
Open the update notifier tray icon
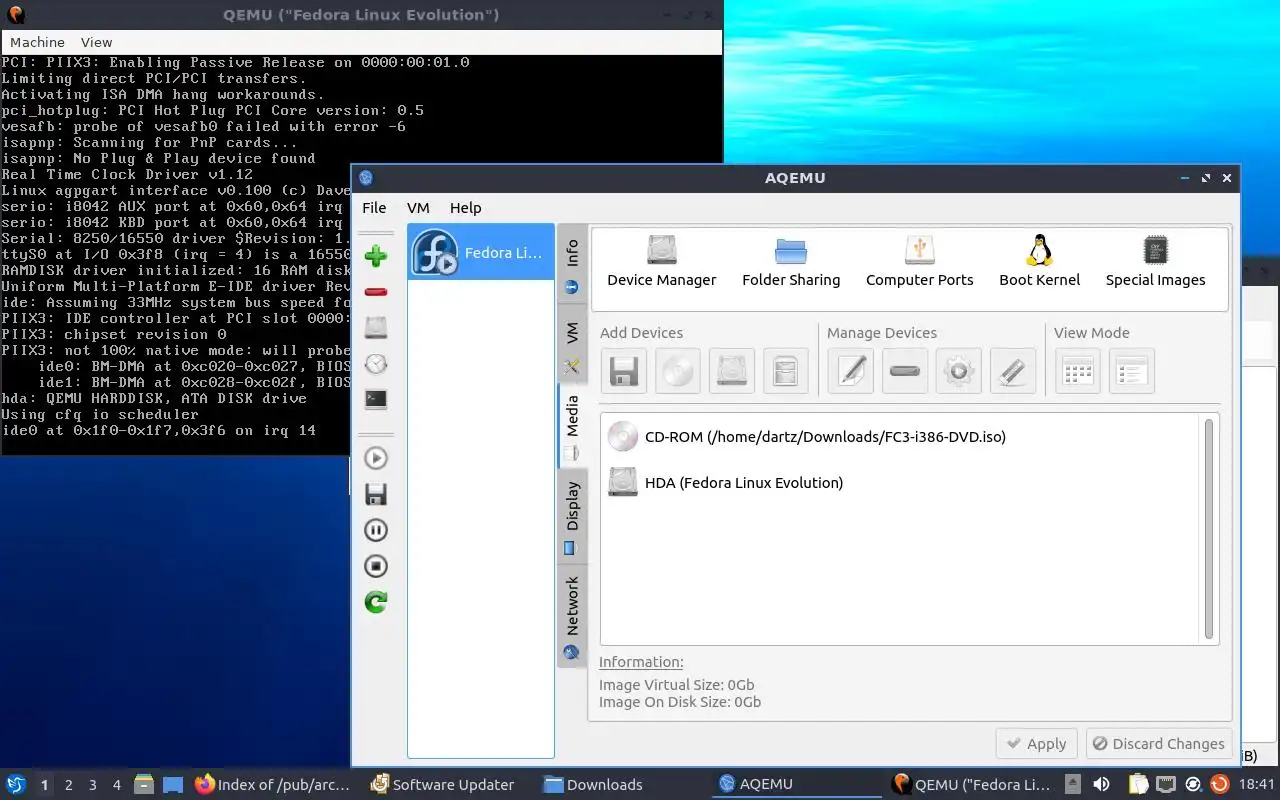coord(1219,785)
